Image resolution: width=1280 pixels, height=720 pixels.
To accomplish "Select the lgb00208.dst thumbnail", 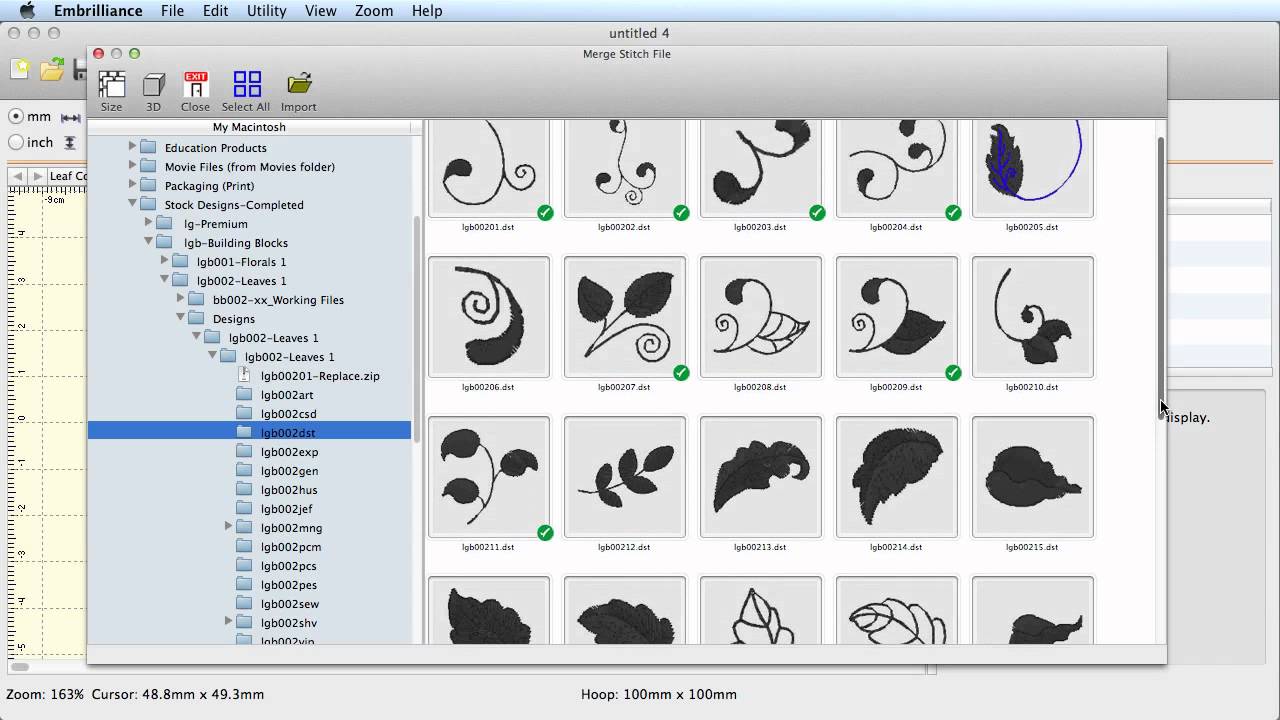I will (761, 317).
